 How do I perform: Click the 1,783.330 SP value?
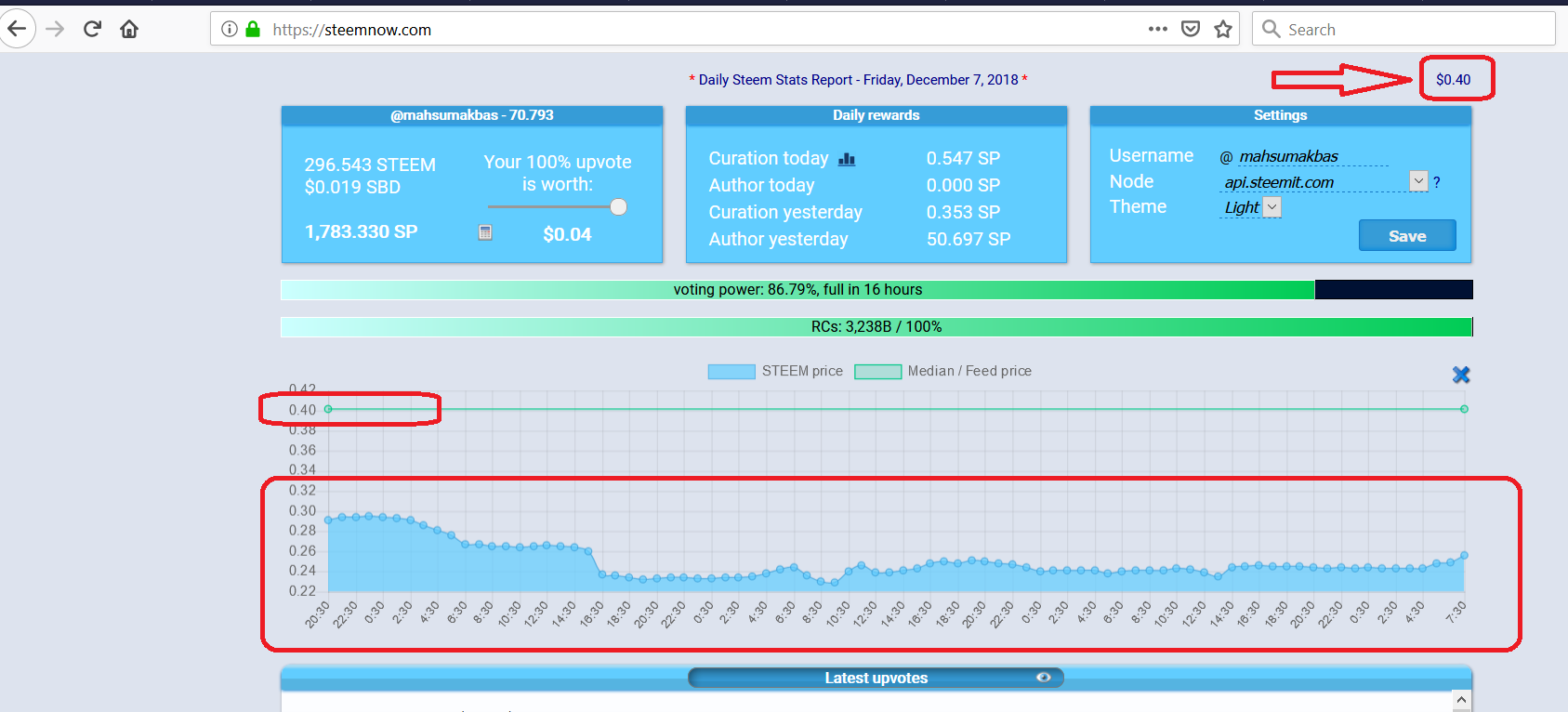click(362, 231)
